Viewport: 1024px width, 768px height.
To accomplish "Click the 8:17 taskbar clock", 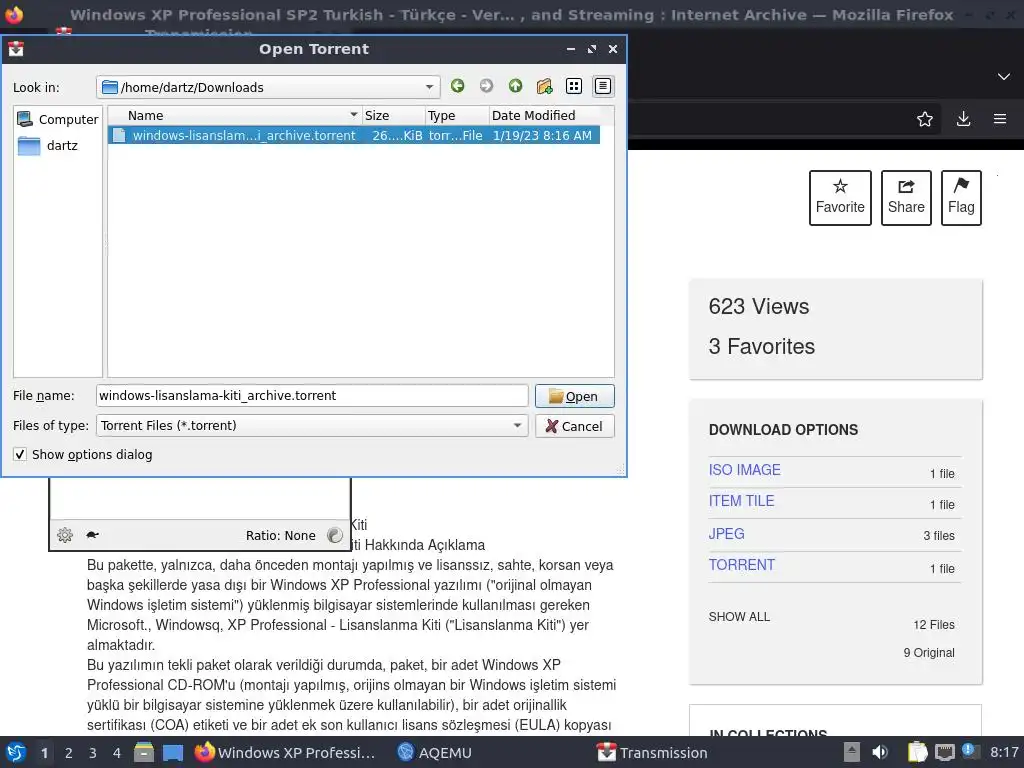I will [1004, 752].
